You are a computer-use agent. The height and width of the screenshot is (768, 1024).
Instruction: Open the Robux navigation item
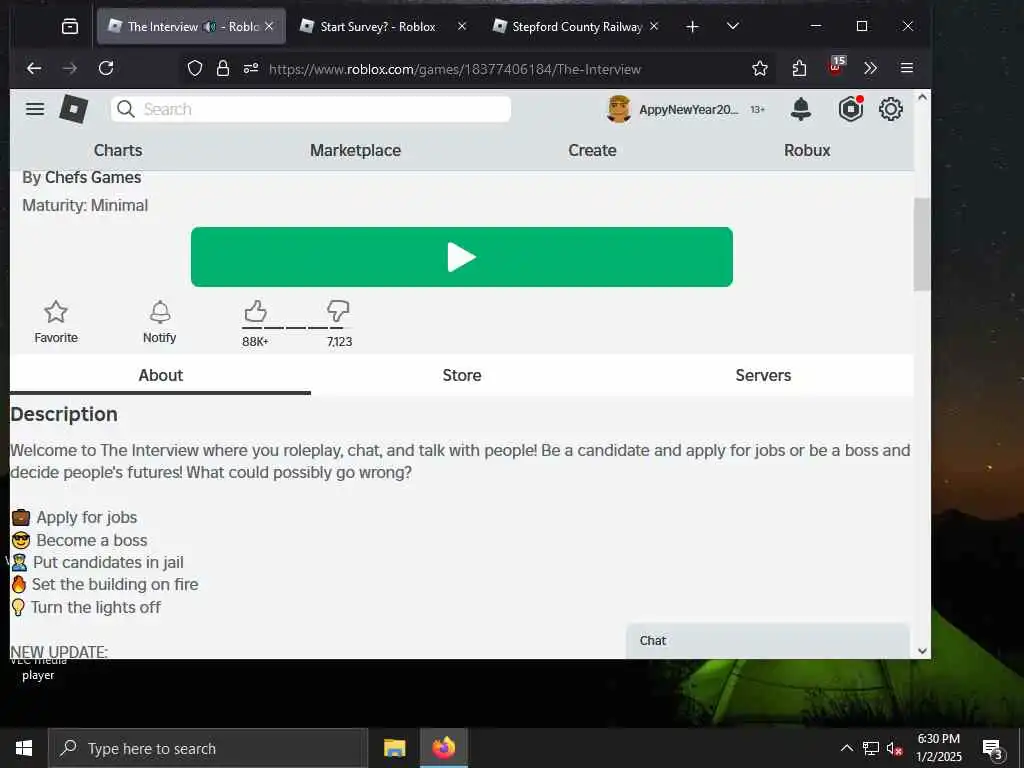pos(807,150)
